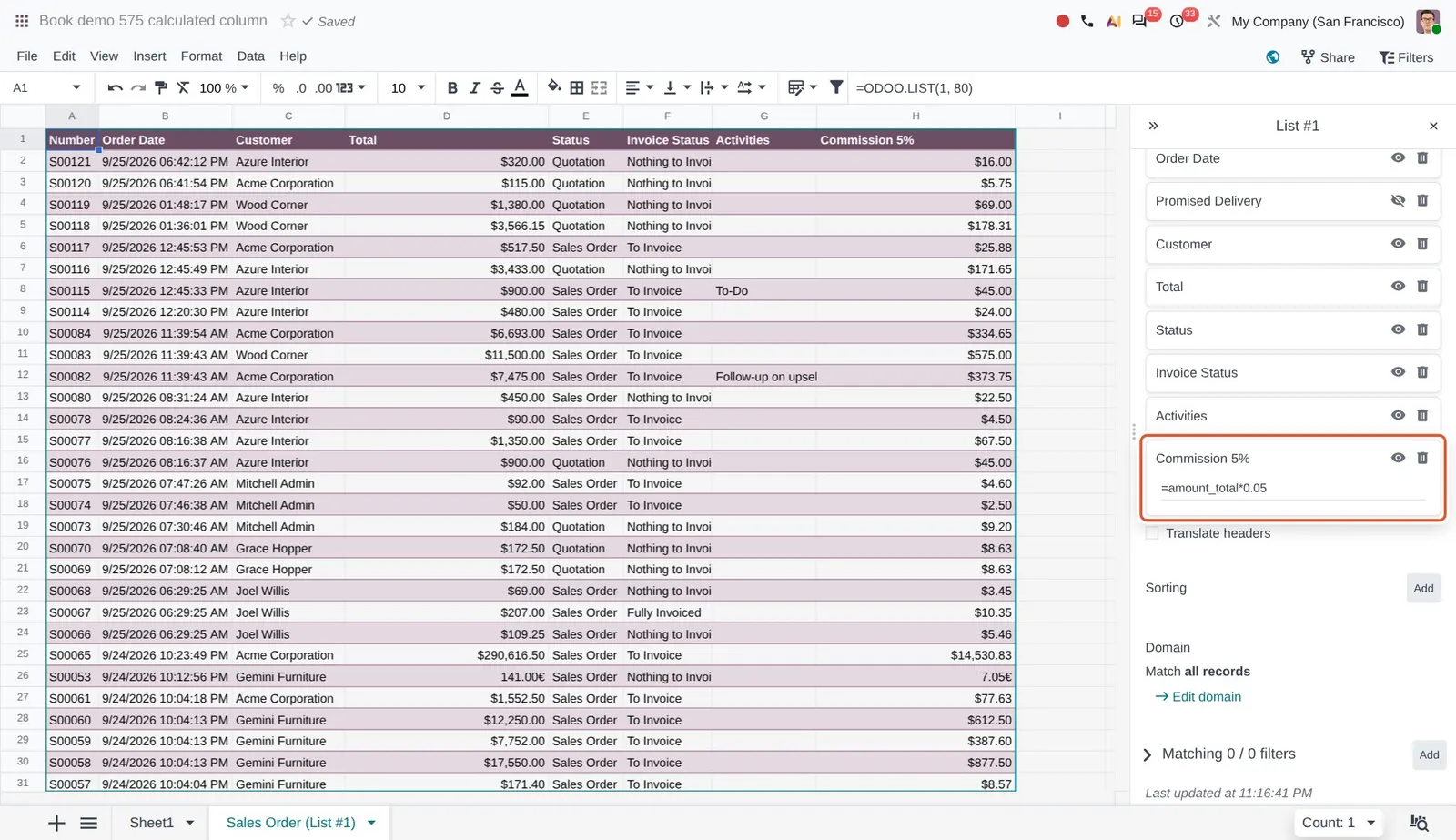Click the Redo arrow in the toolbar
Viewport: 1456px width, 840px height.
pyautogui.click(x=138, y=87)
